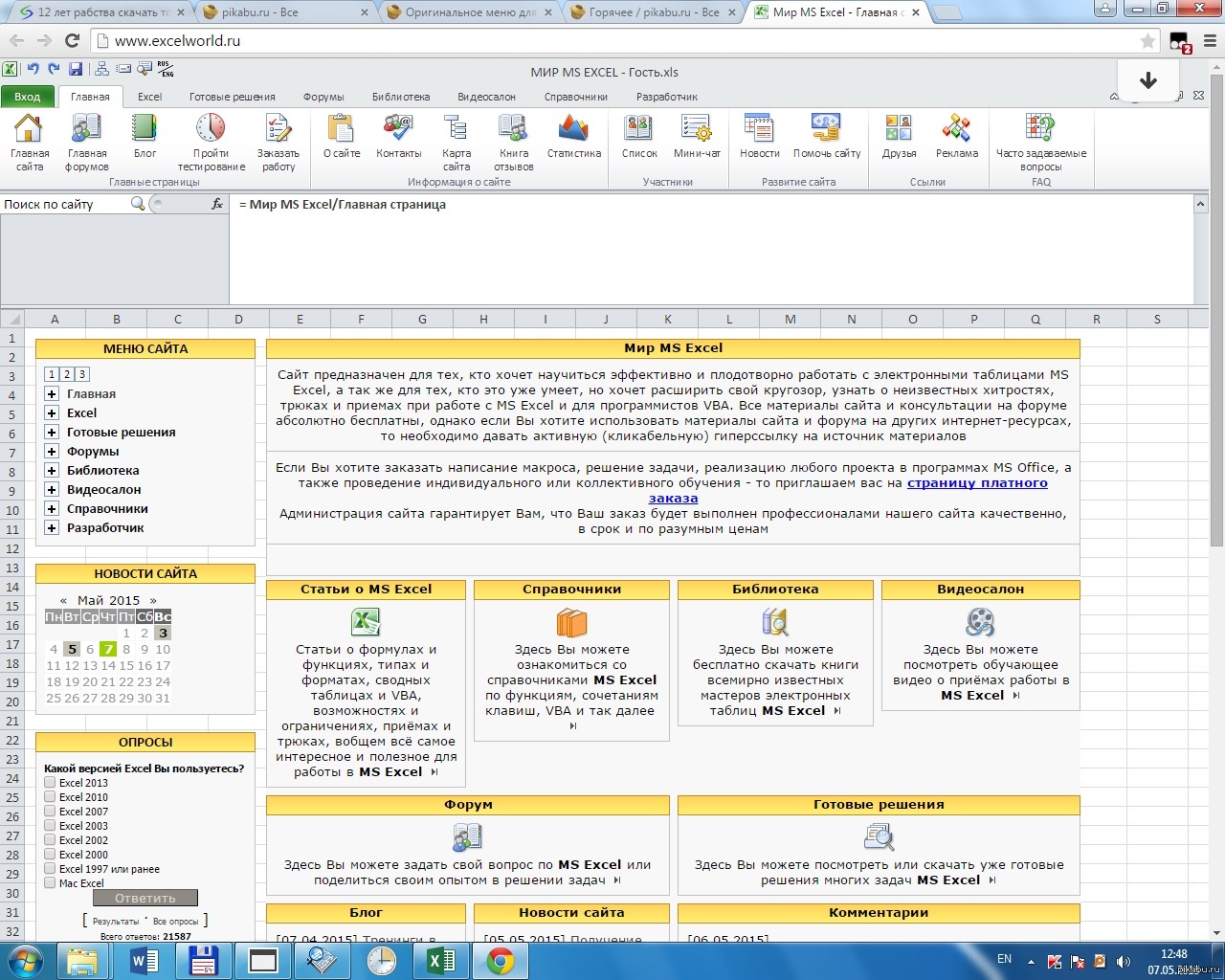Open the Windows Start menu

pos(25,961)
